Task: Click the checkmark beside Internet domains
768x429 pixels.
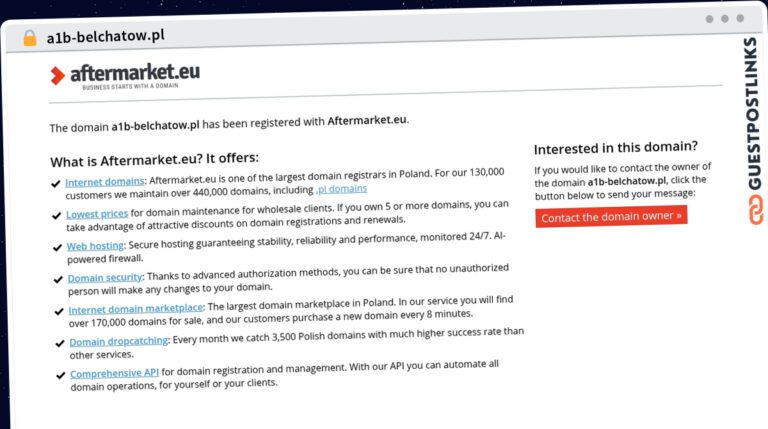Action: point(56,184)
